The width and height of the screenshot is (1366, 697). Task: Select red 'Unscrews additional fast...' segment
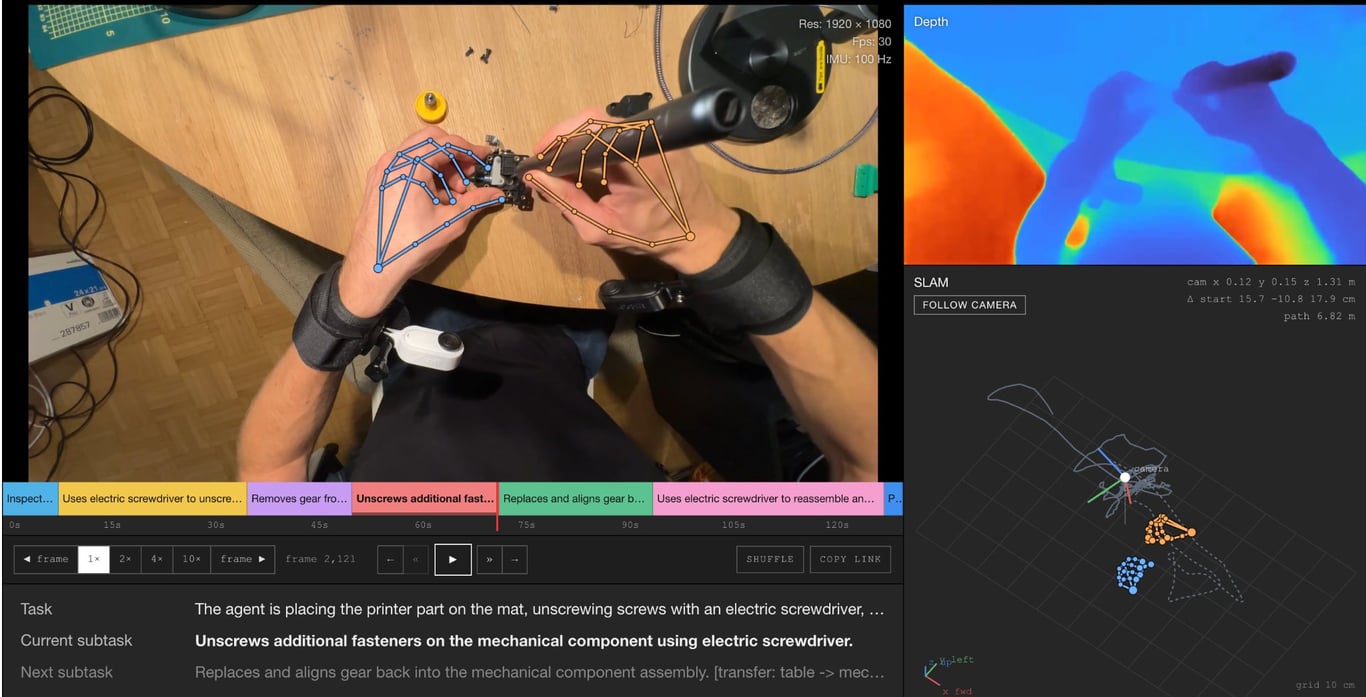pyautogui.click(x=424, y=498)
